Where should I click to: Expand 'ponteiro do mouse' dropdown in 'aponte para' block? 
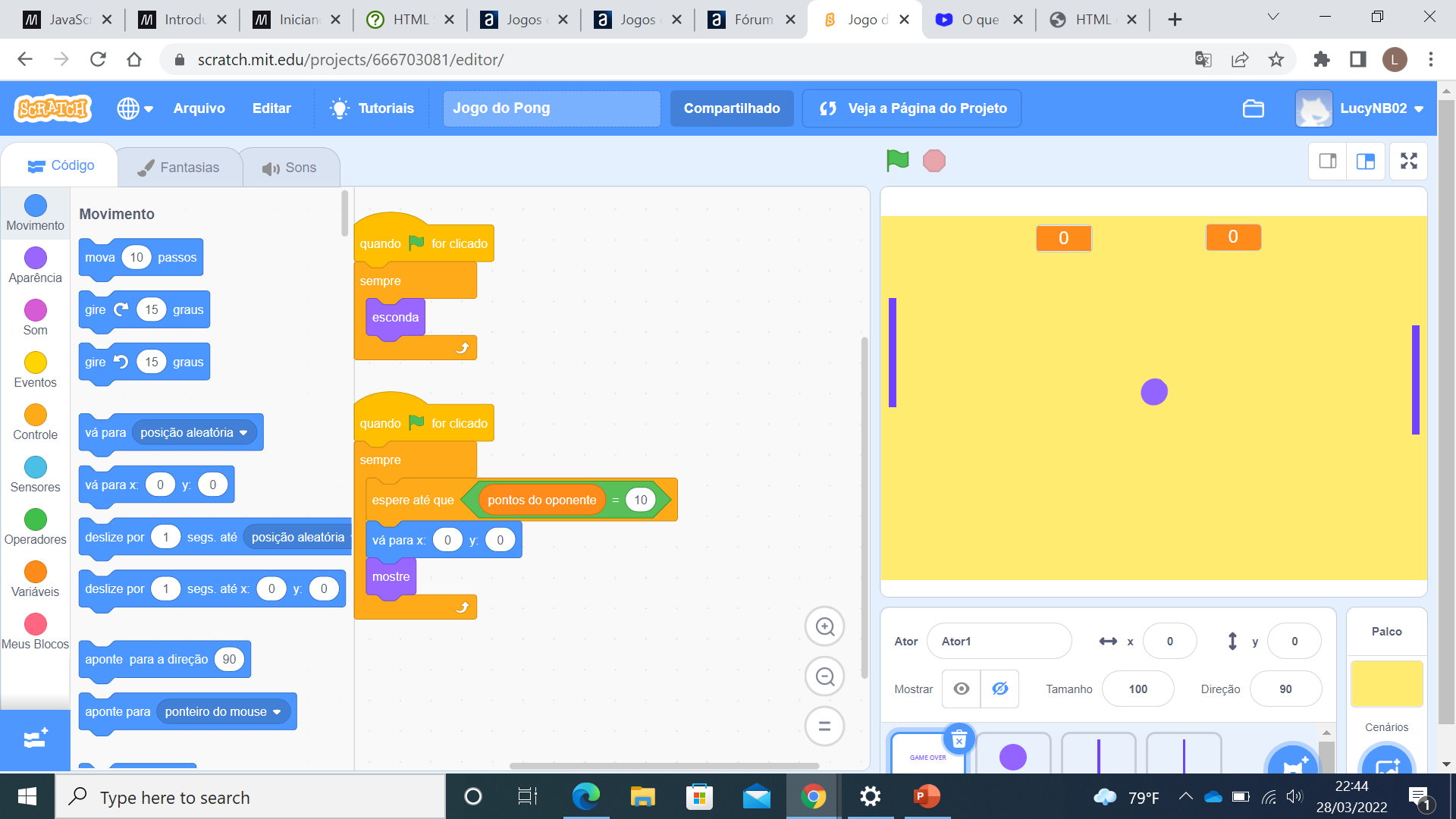click(223, 711)
